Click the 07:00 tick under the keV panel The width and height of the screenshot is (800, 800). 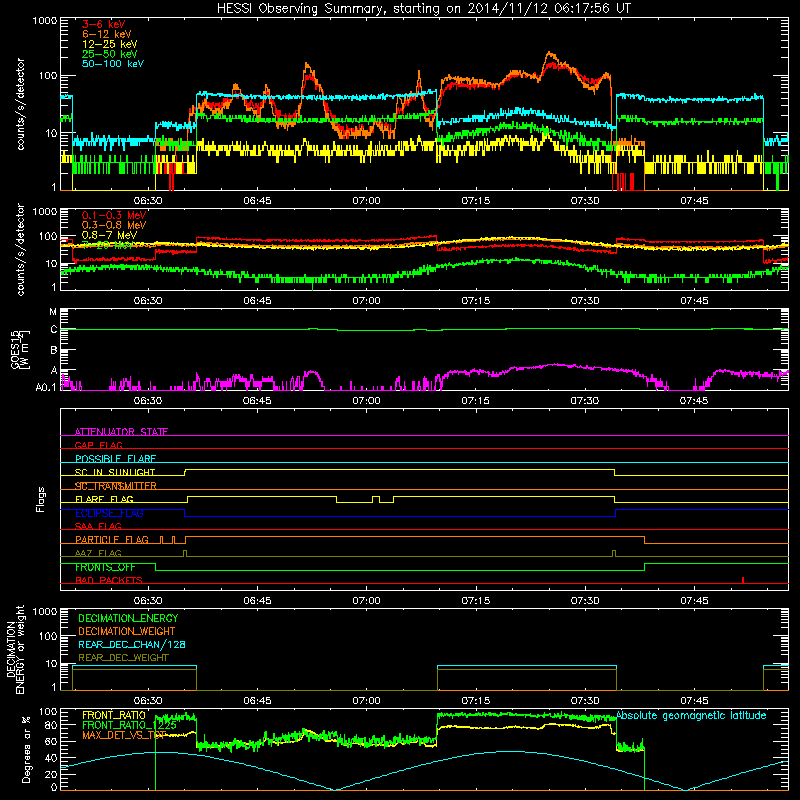point(366,201)
